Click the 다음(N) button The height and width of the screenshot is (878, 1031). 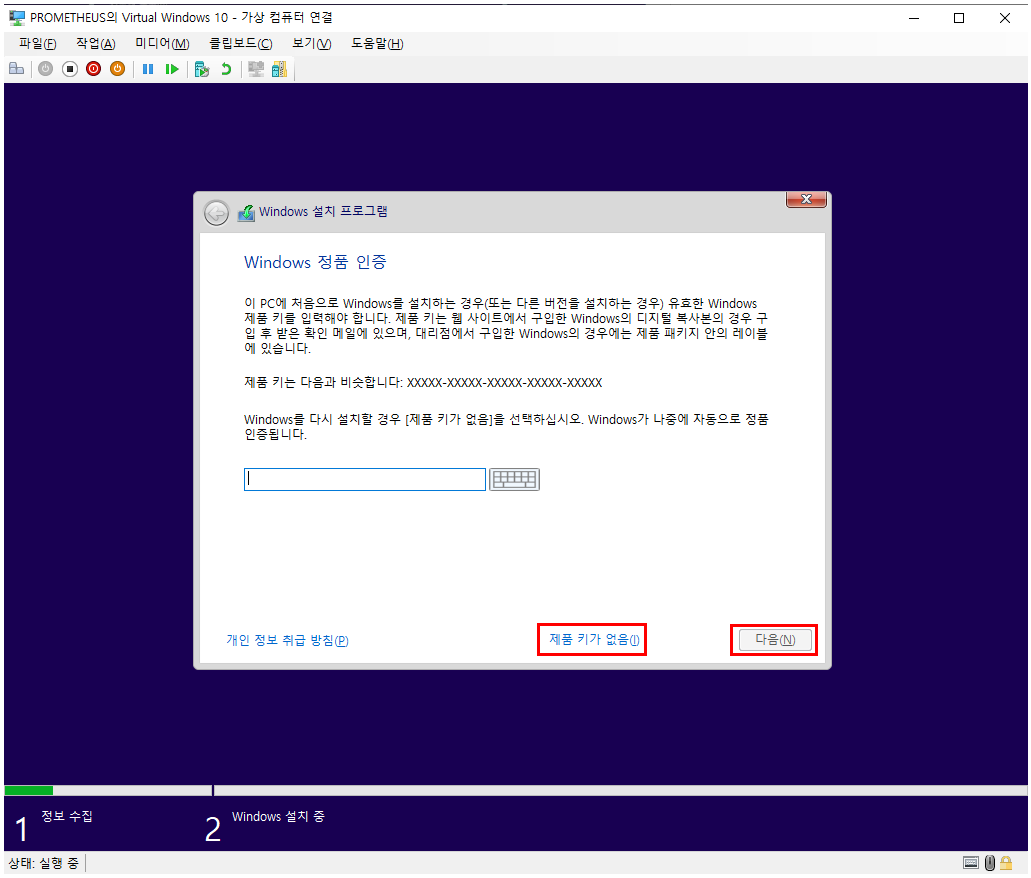pos(775,640)
